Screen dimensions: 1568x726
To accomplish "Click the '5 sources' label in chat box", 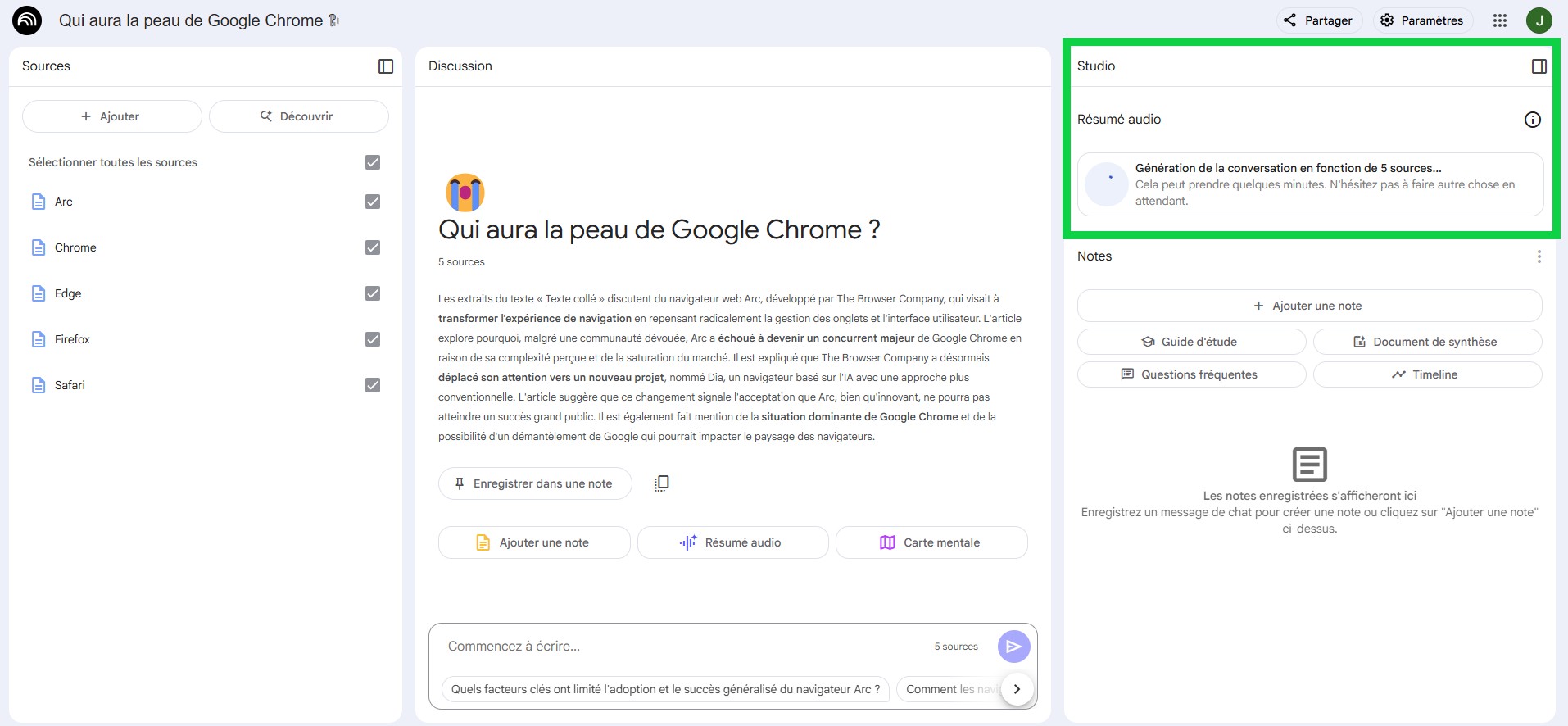I will click(956, 647).
